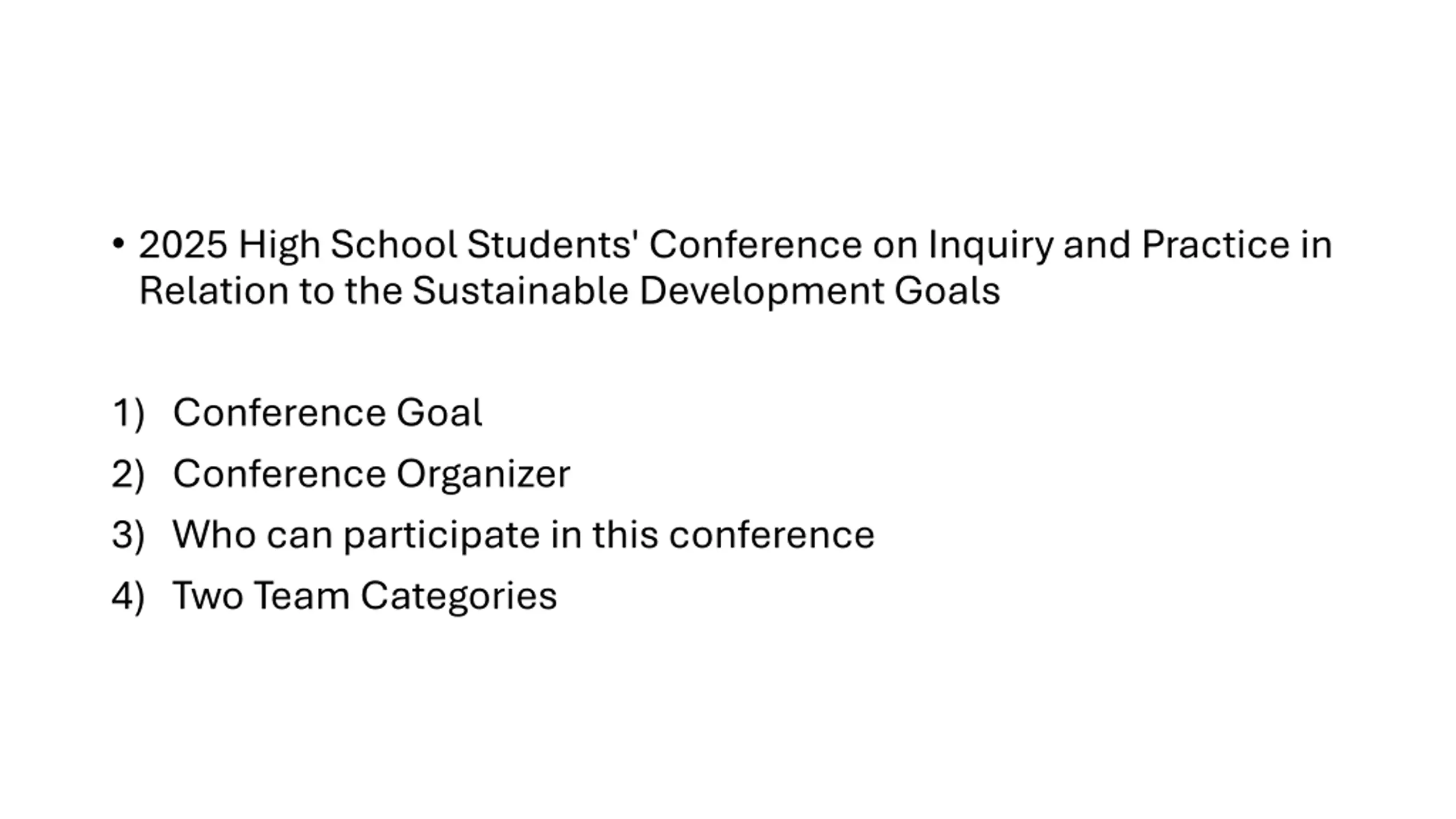
Task: Click the word participate in item three
Action: (x=442, y=536)
